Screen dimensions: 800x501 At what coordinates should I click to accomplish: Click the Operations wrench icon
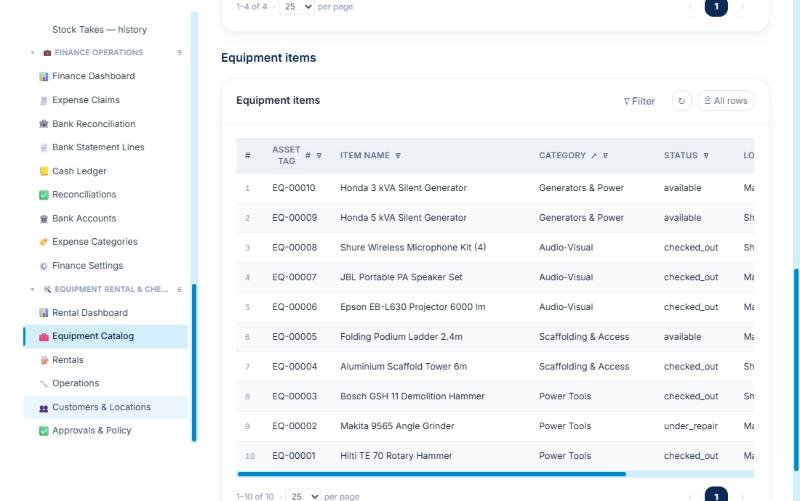[x=44, y=383]
